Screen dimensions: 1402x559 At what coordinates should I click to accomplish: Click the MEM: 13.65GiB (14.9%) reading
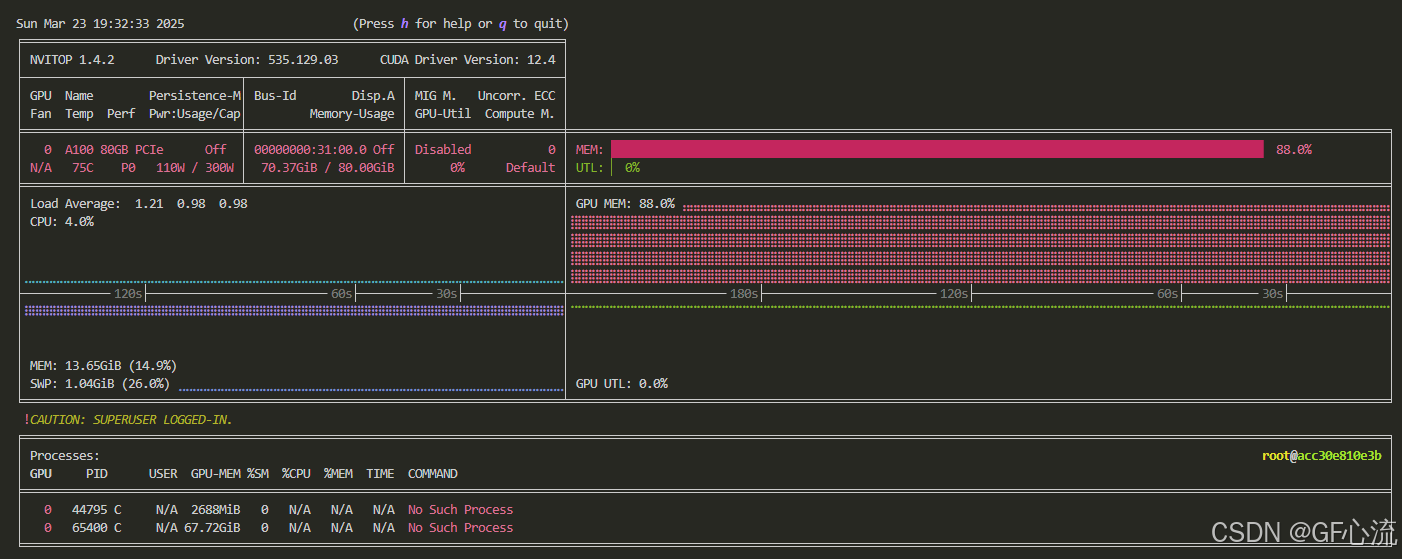(x=104, y=366)
